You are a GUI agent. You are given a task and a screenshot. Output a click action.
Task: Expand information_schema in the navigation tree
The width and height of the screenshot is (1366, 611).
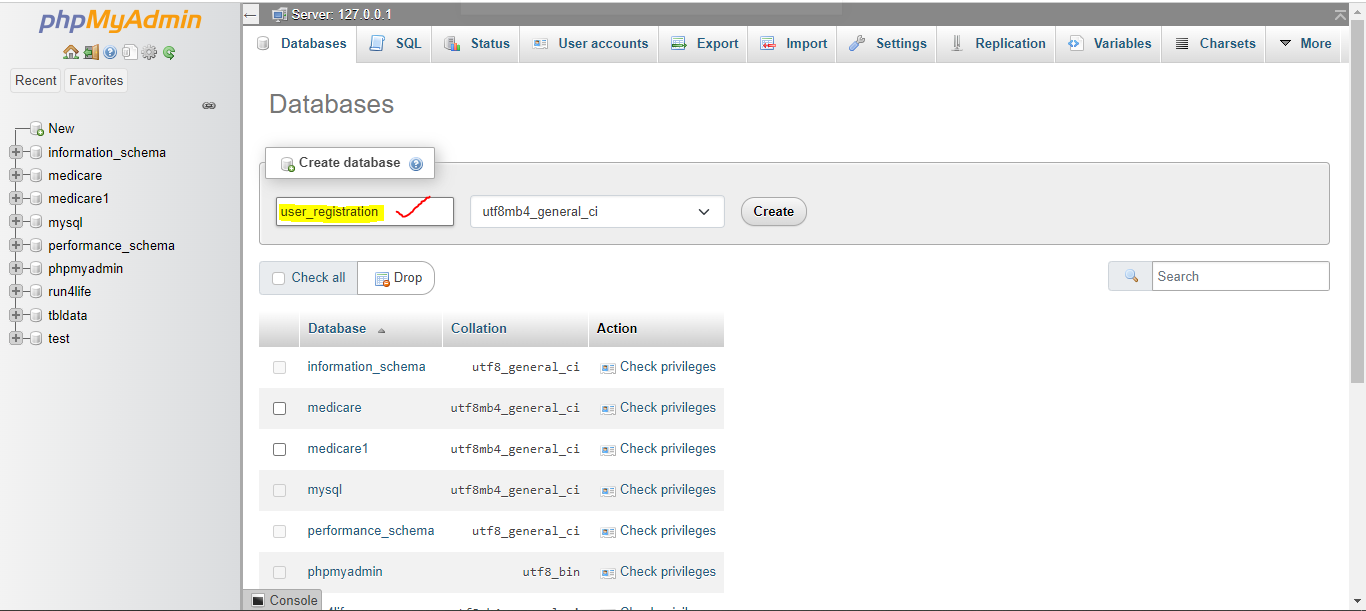[x=16, y=153]
